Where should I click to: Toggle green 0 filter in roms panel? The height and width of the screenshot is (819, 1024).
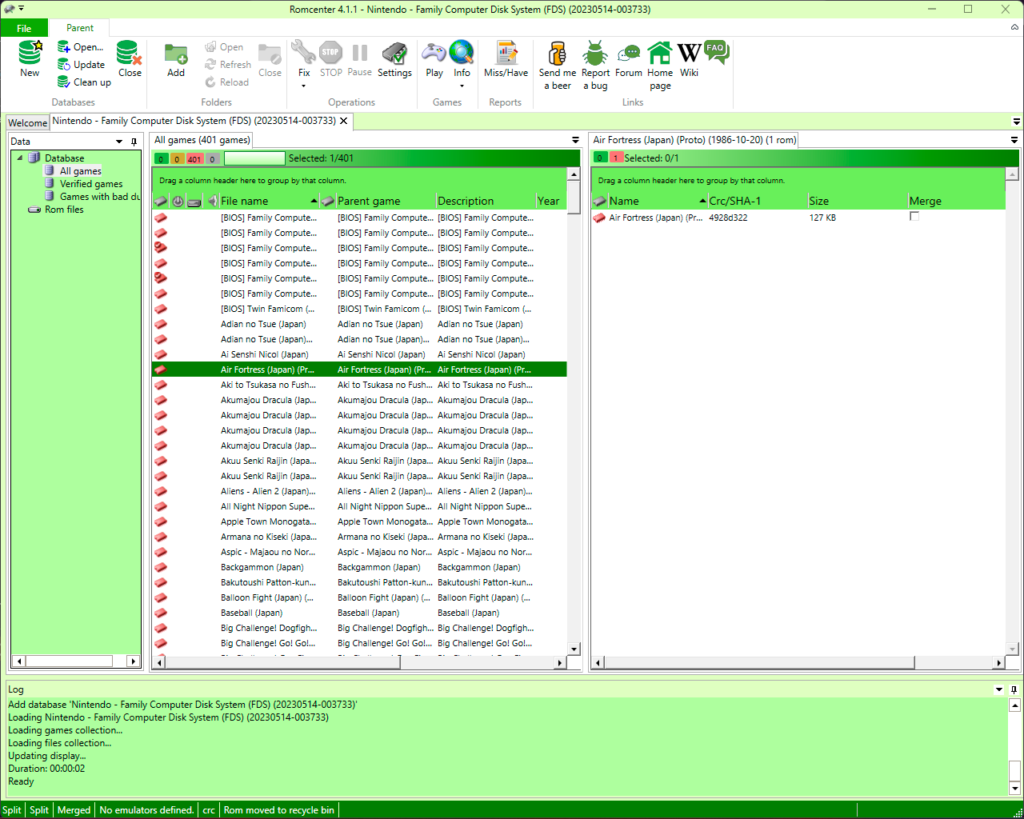click(600, 158)
